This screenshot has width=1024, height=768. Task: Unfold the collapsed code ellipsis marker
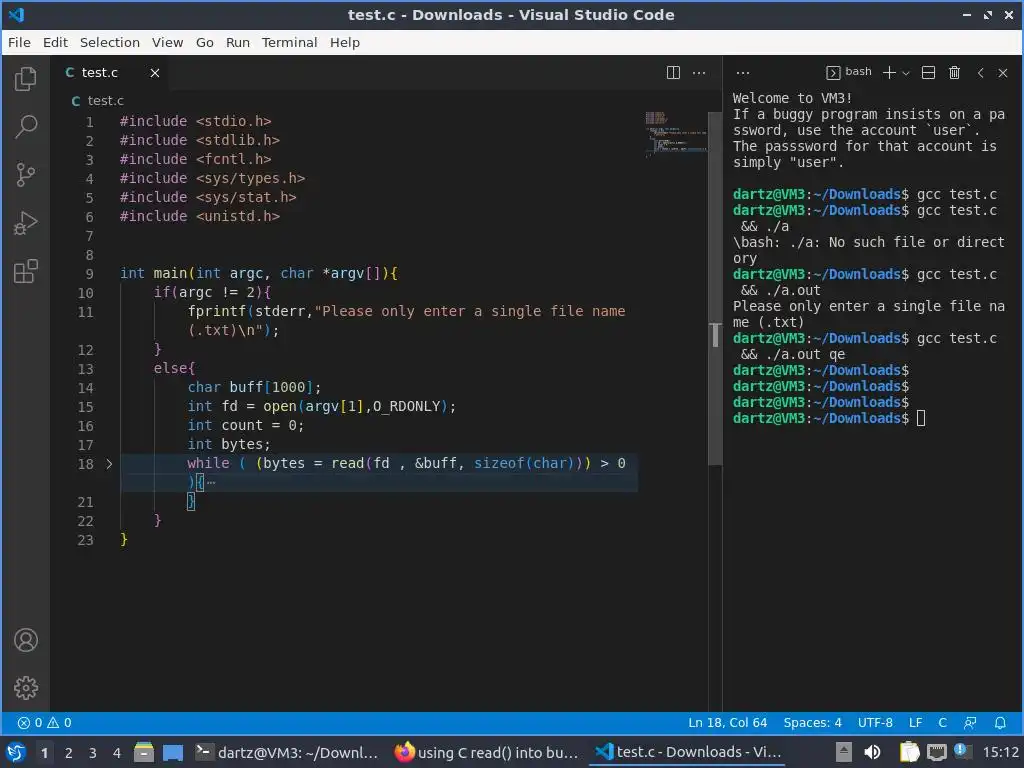210,483
